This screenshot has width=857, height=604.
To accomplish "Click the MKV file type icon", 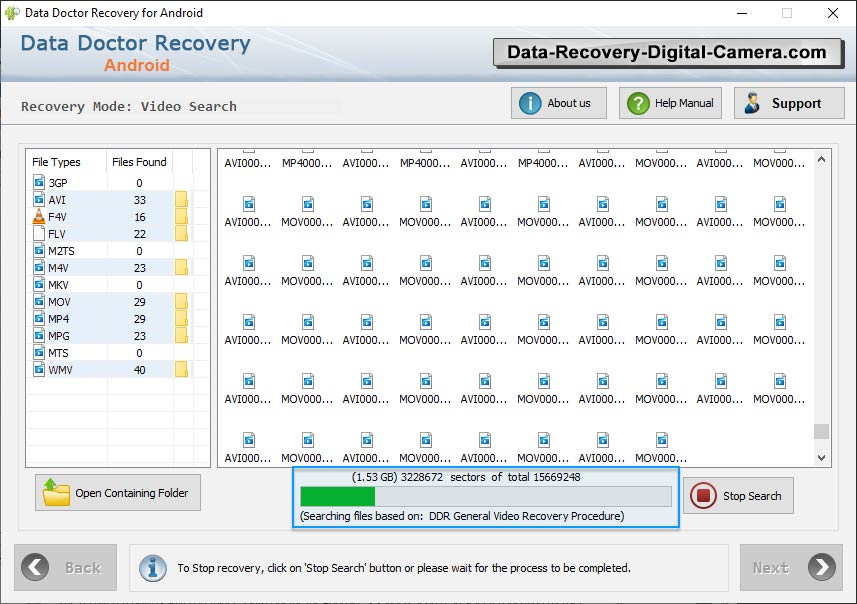I will point(39,284).
